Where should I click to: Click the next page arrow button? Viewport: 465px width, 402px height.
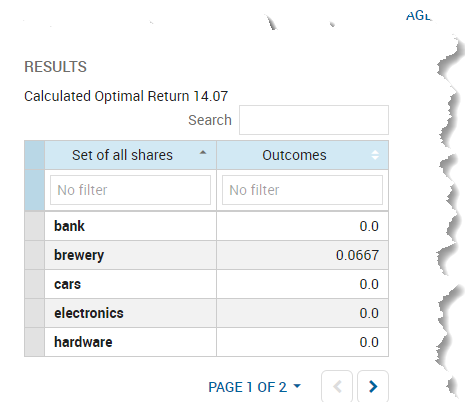[373, 386]
